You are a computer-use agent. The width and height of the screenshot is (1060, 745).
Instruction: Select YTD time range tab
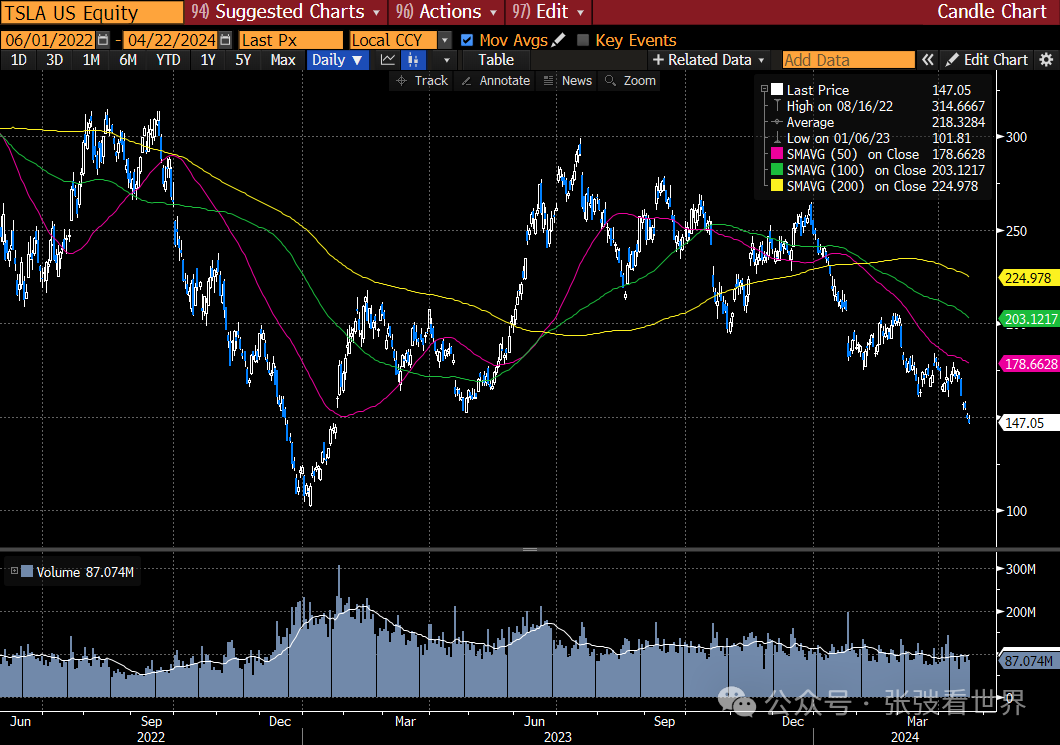[168, 59]
